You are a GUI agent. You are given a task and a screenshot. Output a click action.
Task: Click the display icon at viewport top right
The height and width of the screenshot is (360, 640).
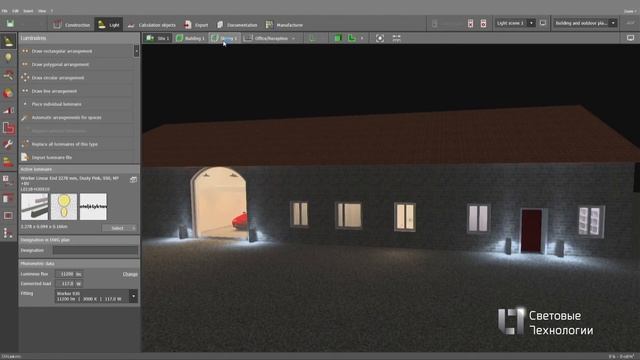(630, 38)
